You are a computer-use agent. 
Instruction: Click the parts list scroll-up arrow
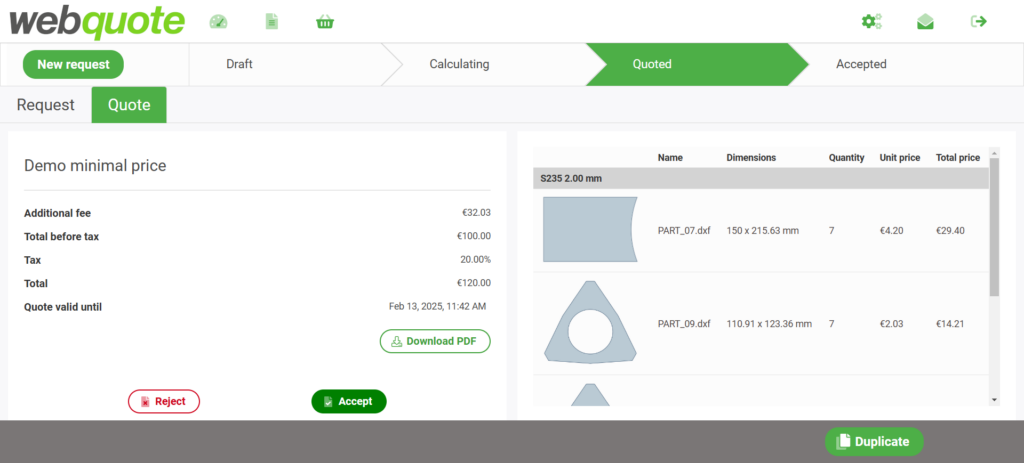coord(994,153)
